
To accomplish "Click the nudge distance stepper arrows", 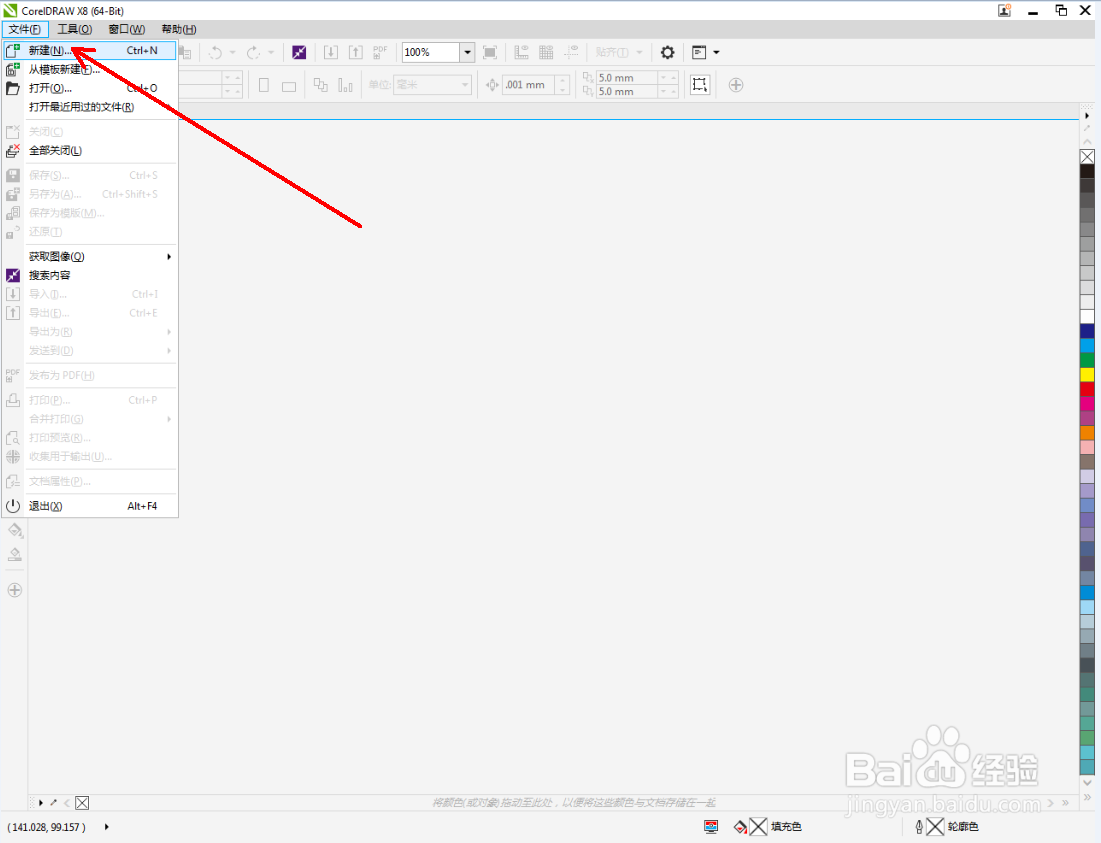I will coord(562,85).
